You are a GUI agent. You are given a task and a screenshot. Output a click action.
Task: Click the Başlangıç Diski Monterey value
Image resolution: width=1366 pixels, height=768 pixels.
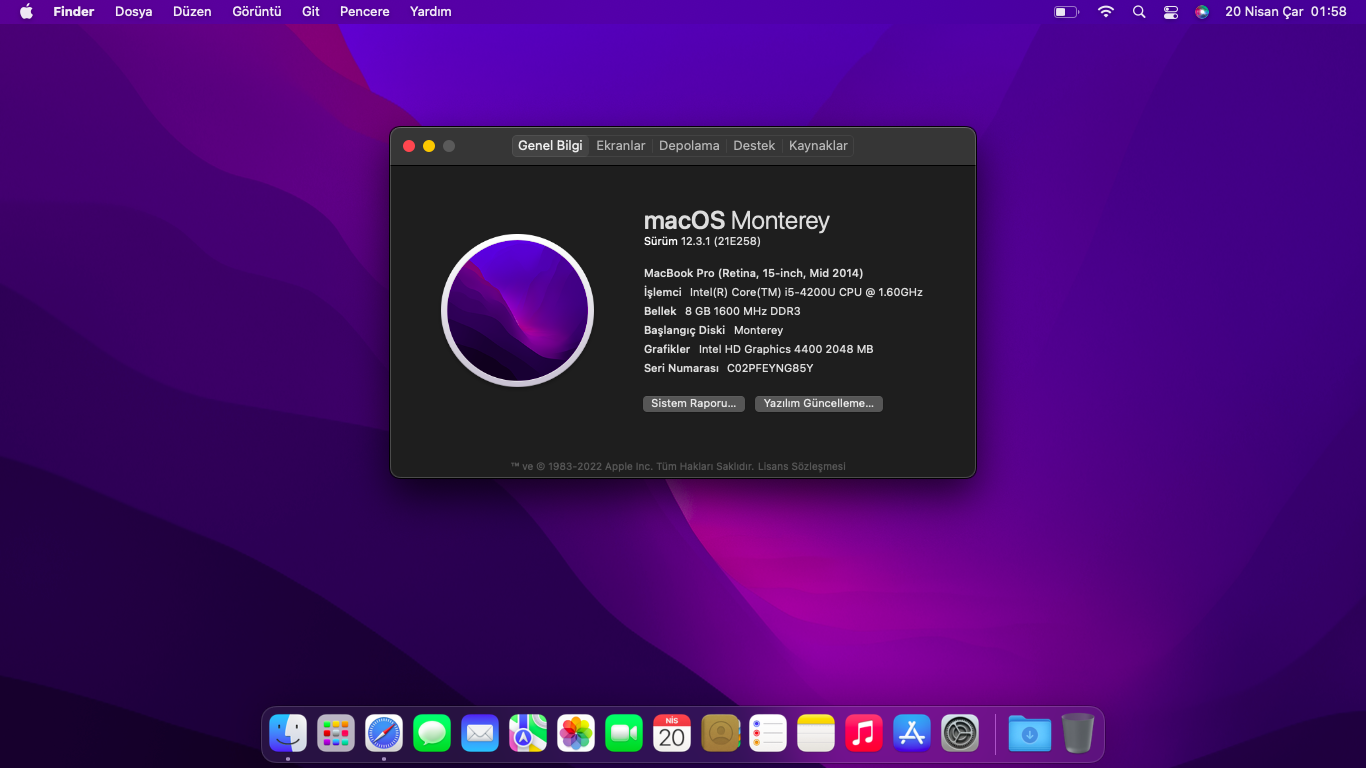[758, 330]
